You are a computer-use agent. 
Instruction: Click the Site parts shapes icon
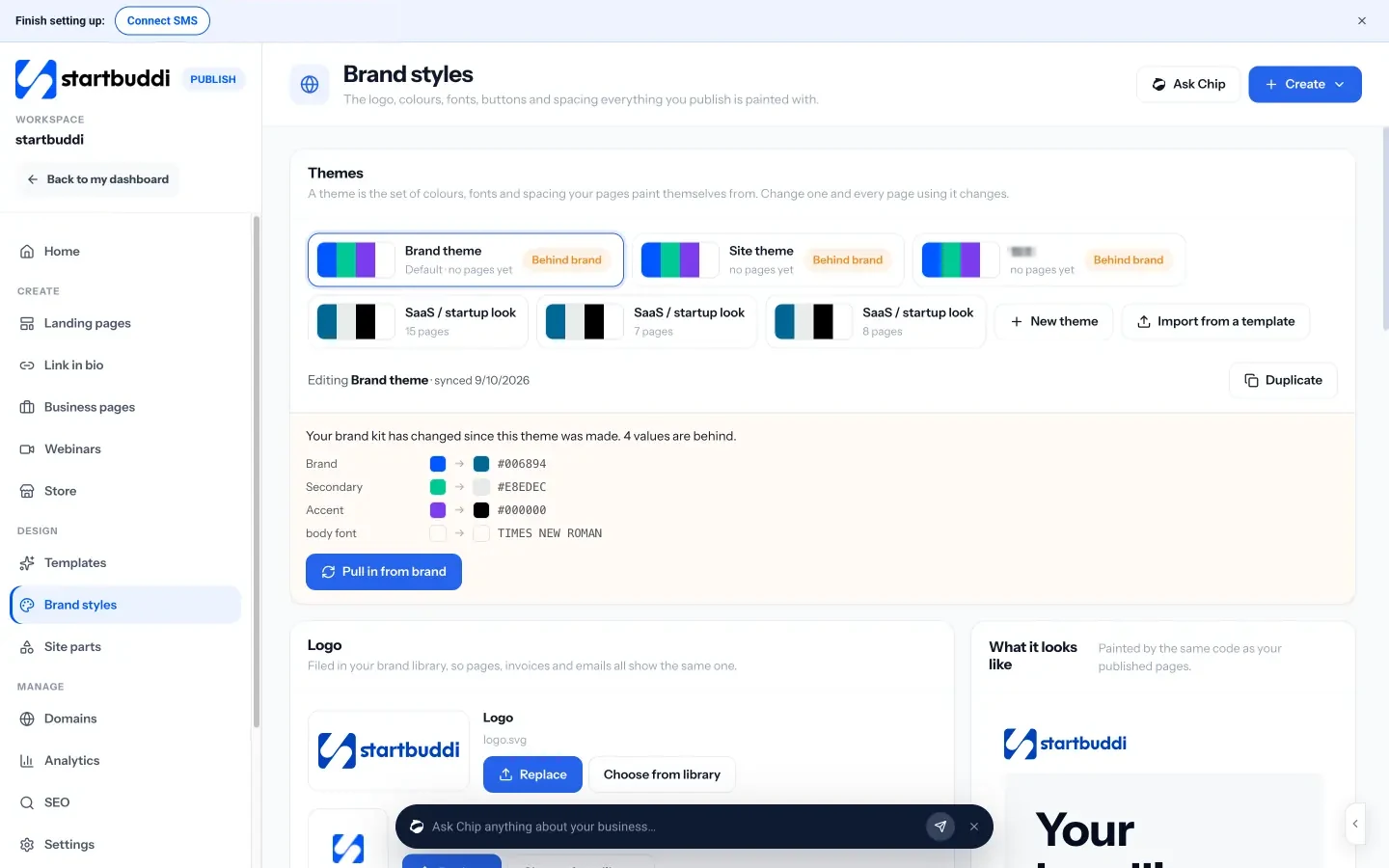coord(27,647)
